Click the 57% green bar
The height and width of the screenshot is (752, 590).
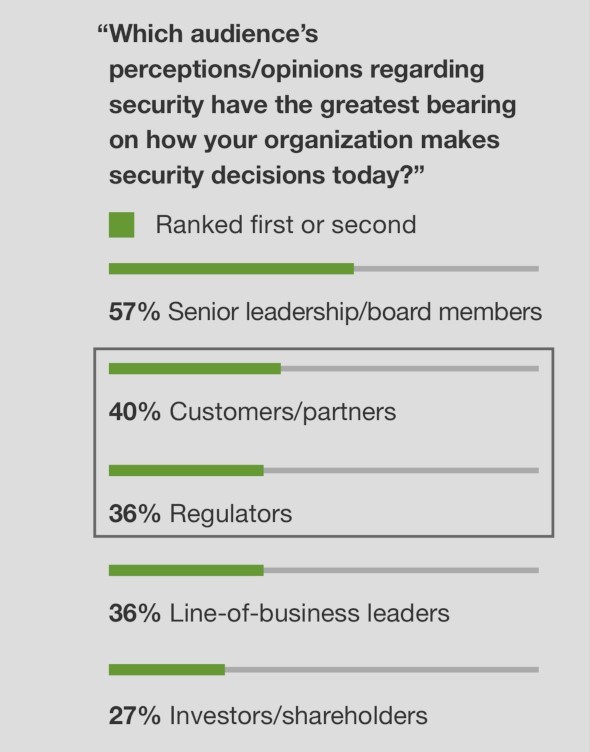[x=231, y=269]
